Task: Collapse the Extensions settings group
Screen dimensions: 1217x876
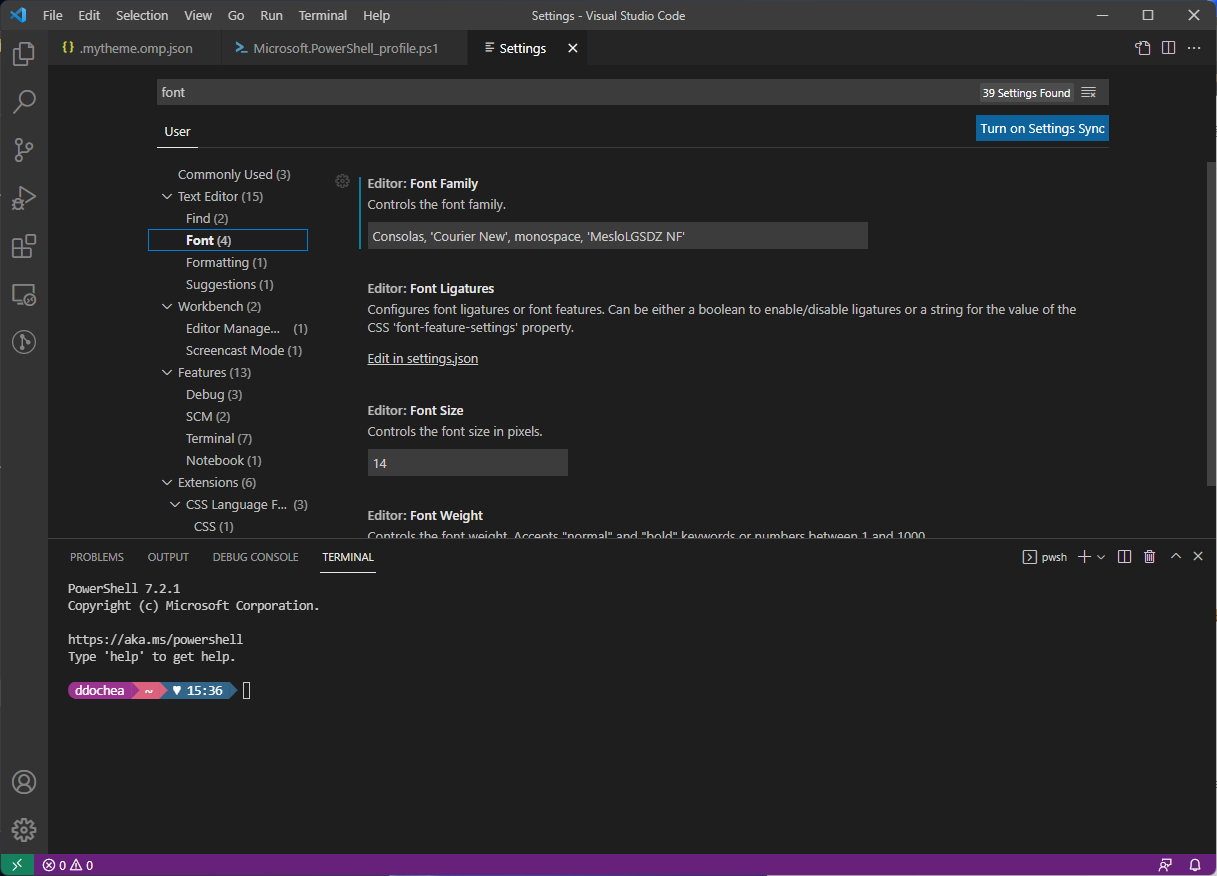Action: (167, 483)
